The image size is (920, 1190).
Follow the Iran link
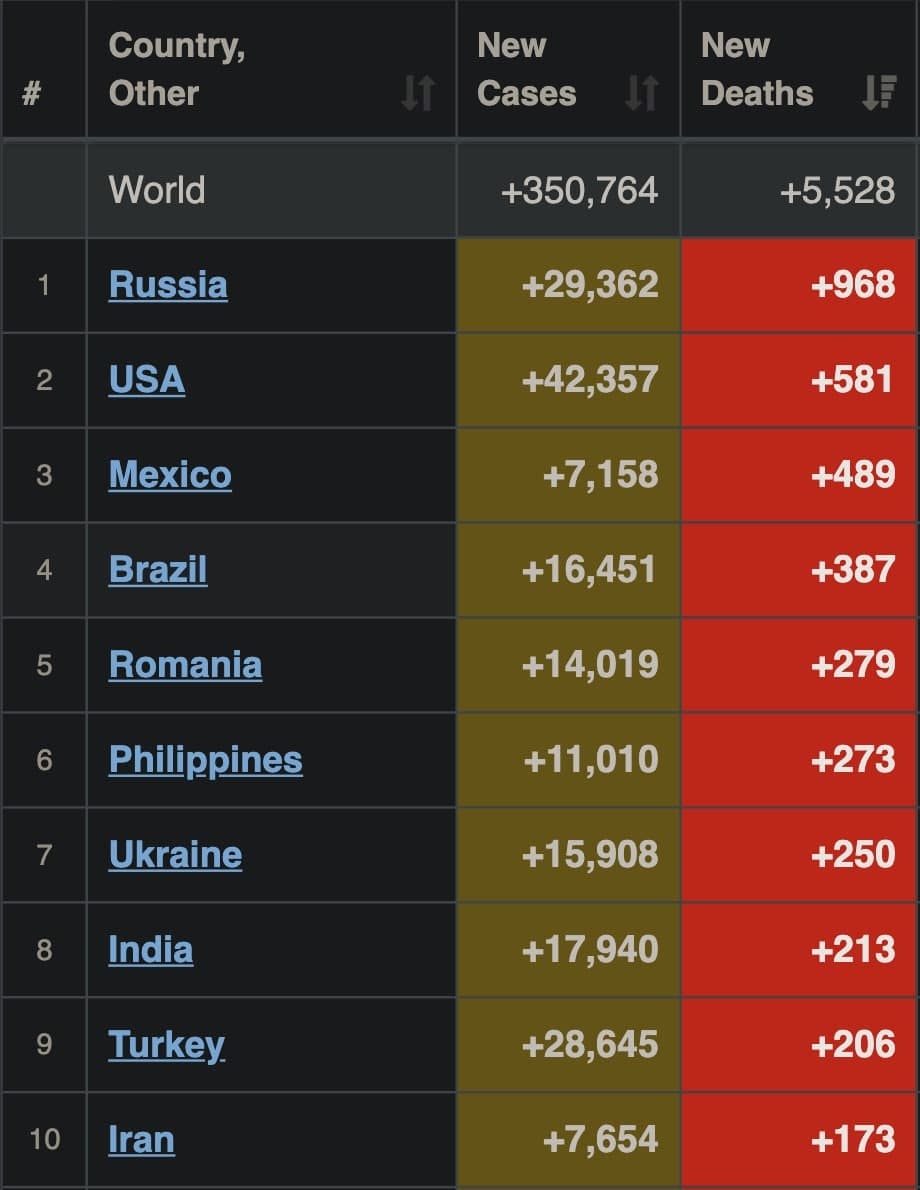click(x=142, y=1139)
